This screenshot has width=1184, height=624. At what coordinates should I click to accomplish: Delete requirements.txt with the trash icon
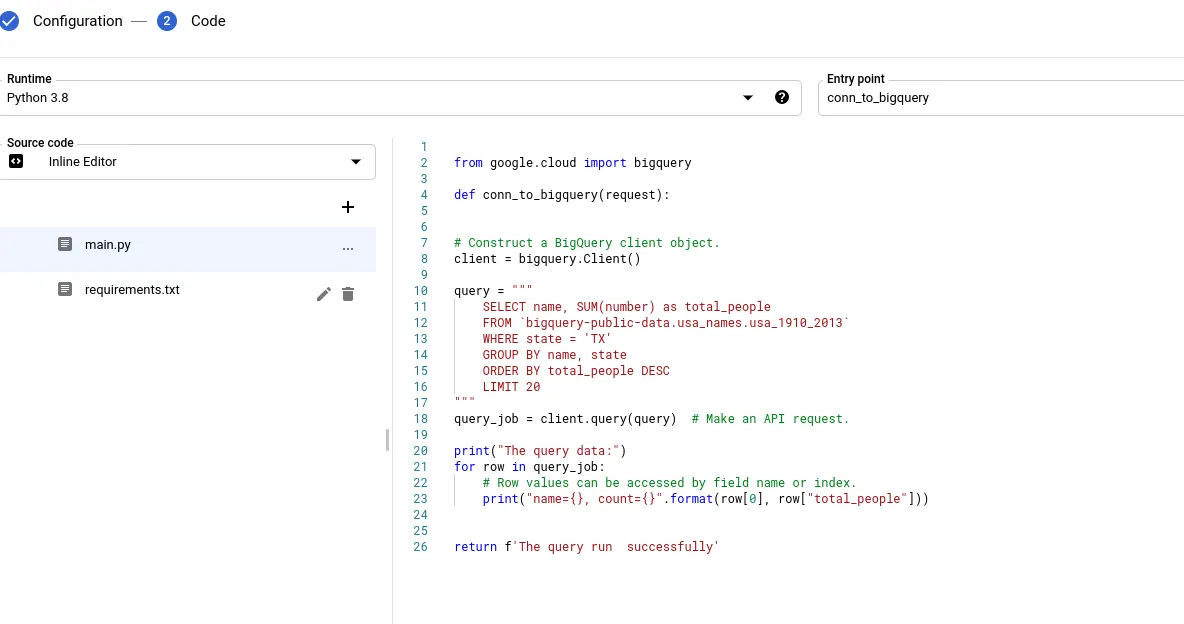[x=348, y=294]
